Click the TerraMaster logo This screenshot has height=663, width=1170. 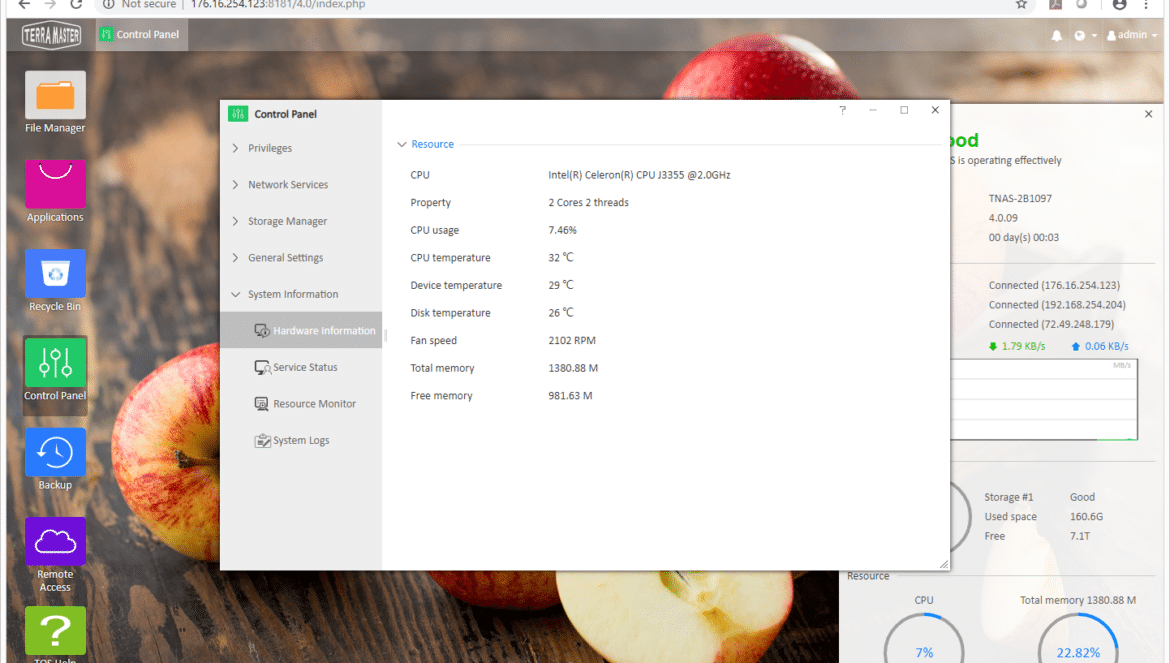[x=51, y=35]
